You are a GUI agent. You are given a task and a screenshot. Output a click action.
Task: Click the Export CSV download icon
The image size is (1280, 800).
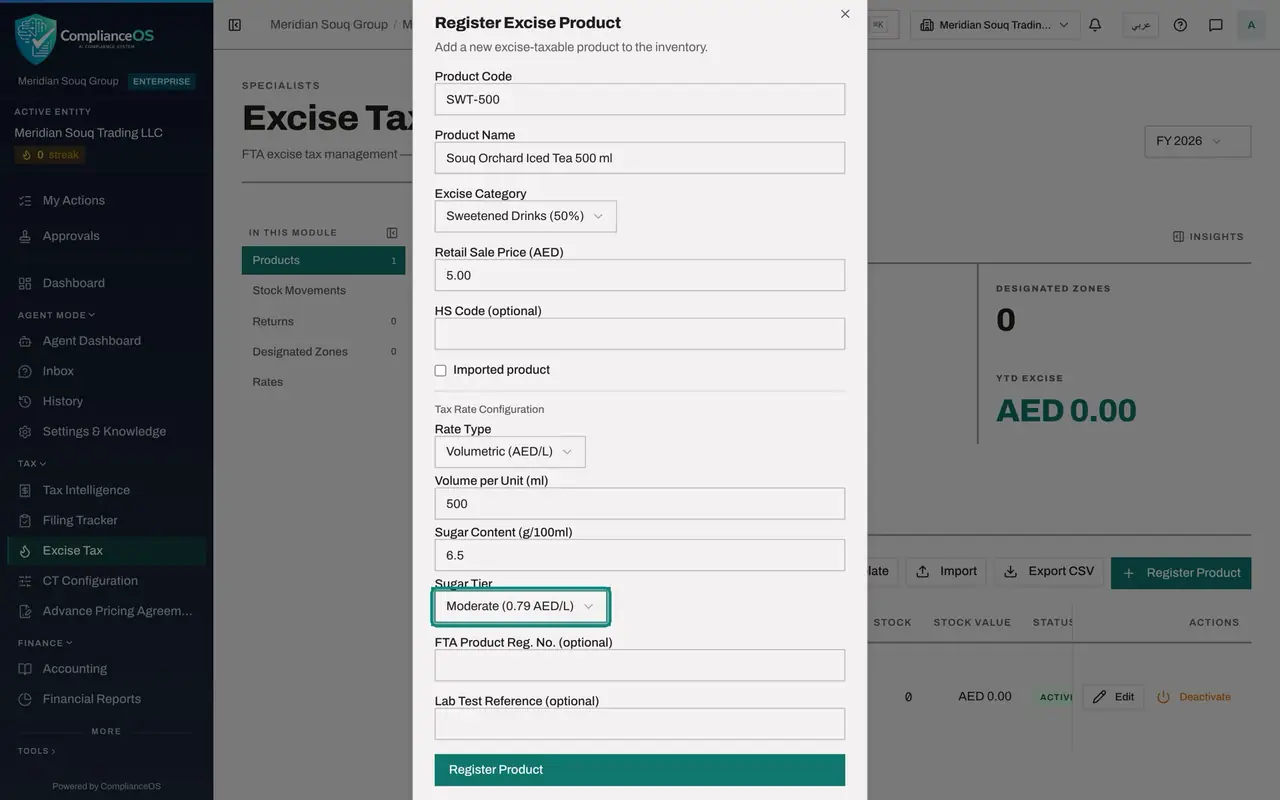[1011, 572]
